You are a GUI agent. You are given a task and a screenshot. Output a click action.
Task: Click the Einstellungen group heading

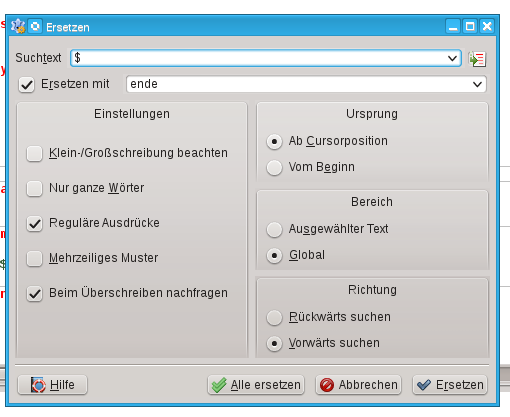coord(132,114)
